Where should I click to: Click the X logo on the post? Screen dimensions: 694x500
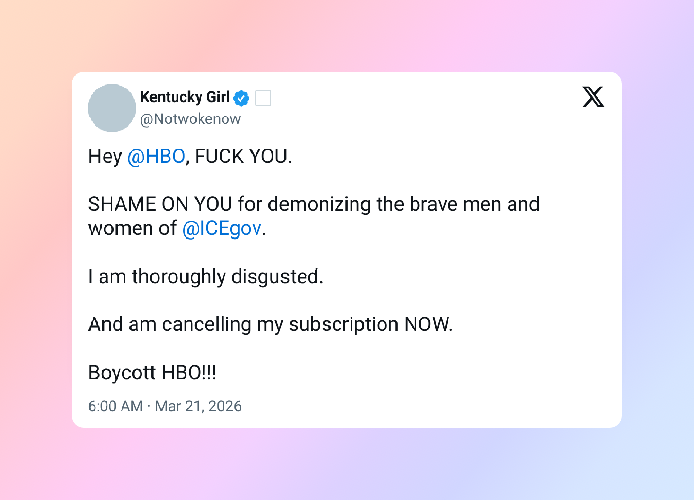[593, 97]
